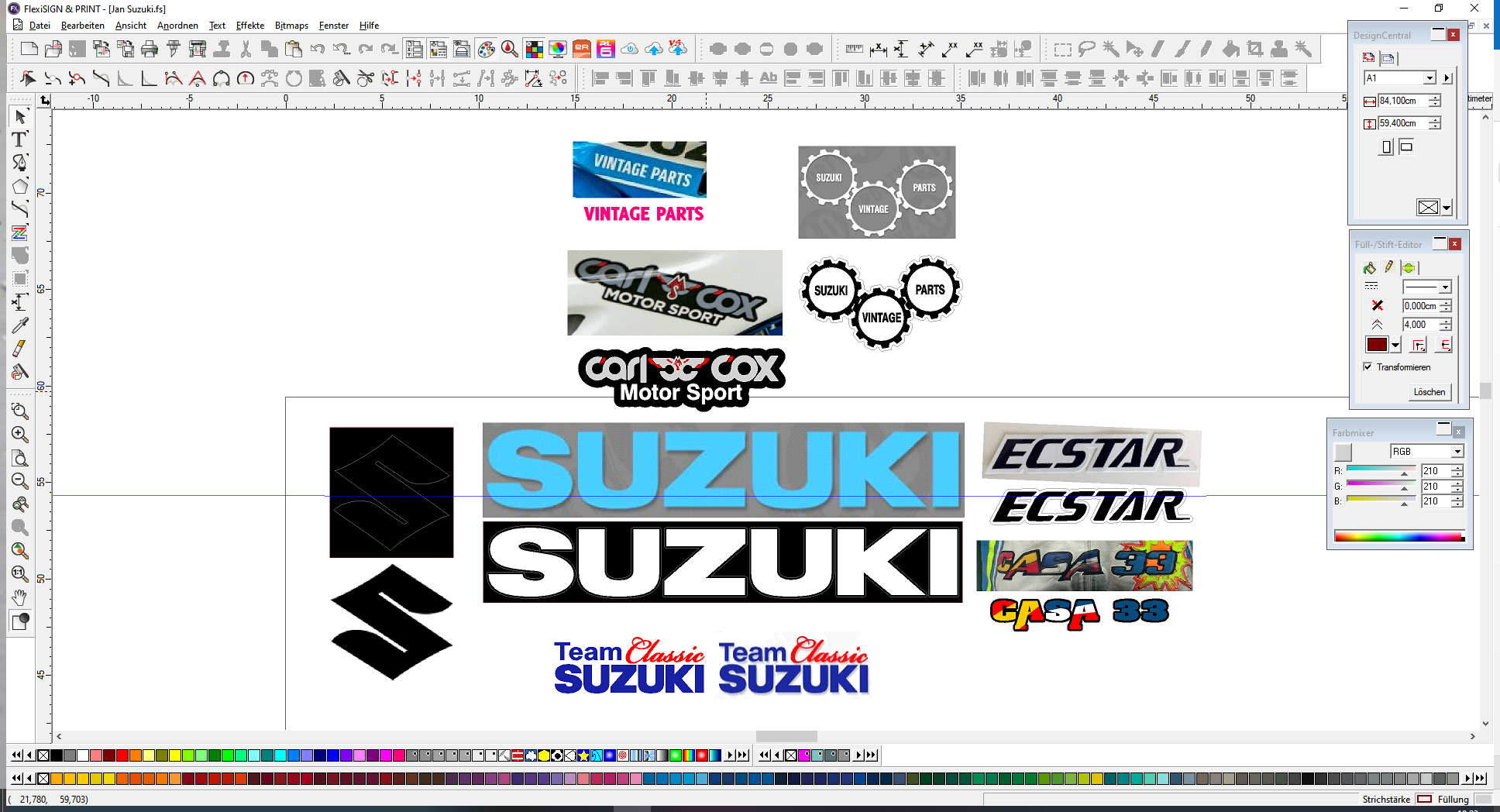Click the print icon in toolbar
Image resolution: width=1500 pixels, height=812 pixels.
[x=150, y=50]
